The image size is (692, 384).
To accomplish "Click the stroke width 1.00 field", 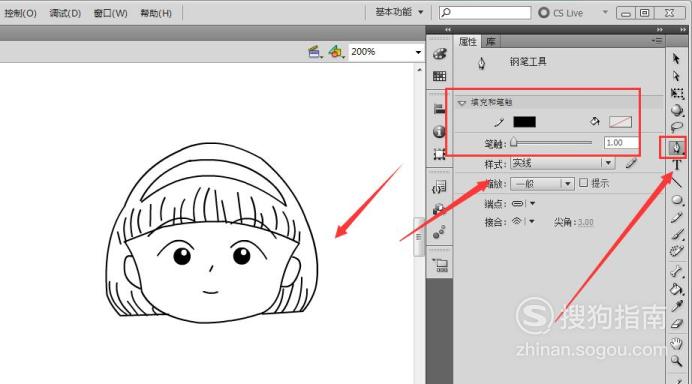I will tap(621, 143).
